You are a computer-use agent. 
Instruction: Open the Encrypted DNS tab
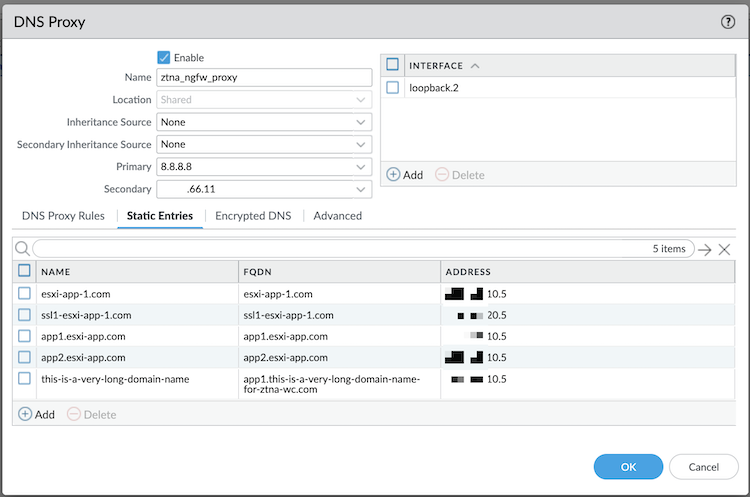tap(253, 215)
